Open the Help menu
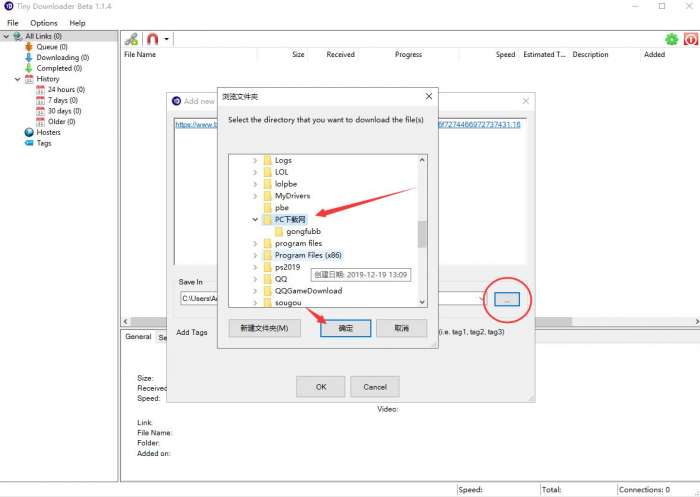This screenshot has height=497, width=700. coord(77,23)
